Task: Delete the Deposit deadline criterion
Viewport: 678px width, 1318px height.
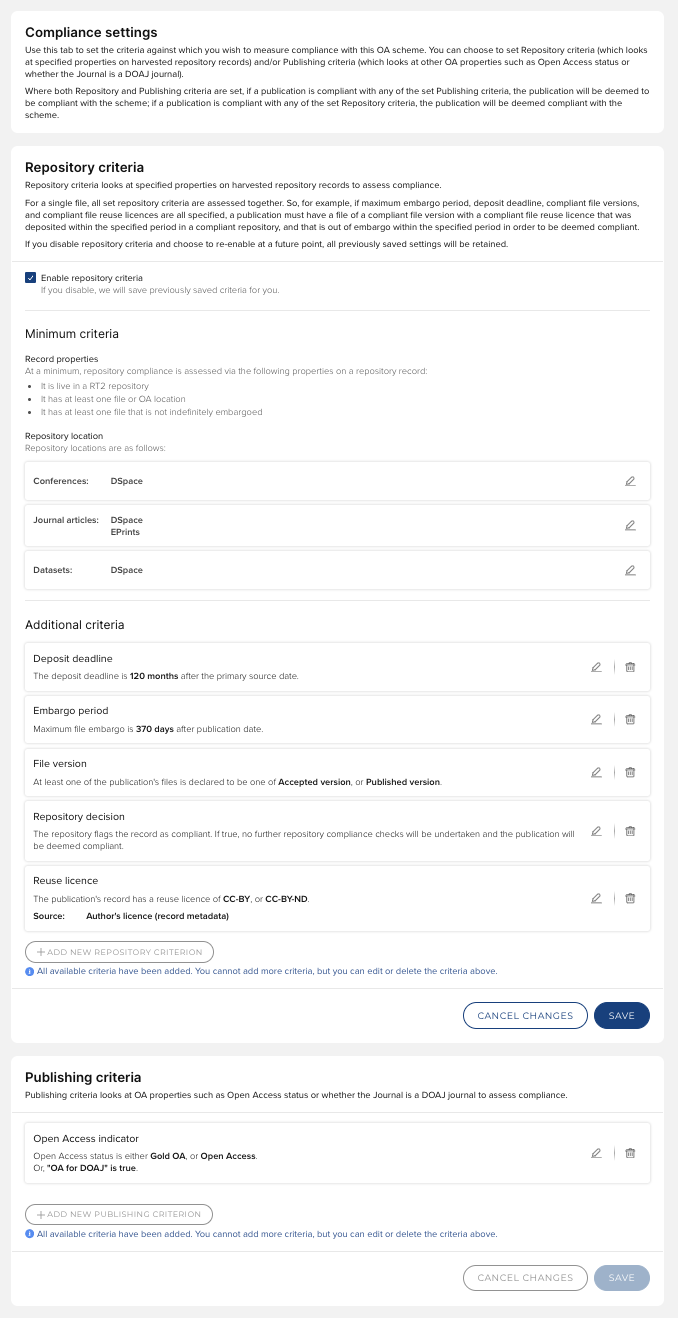Action: (630, 667)
